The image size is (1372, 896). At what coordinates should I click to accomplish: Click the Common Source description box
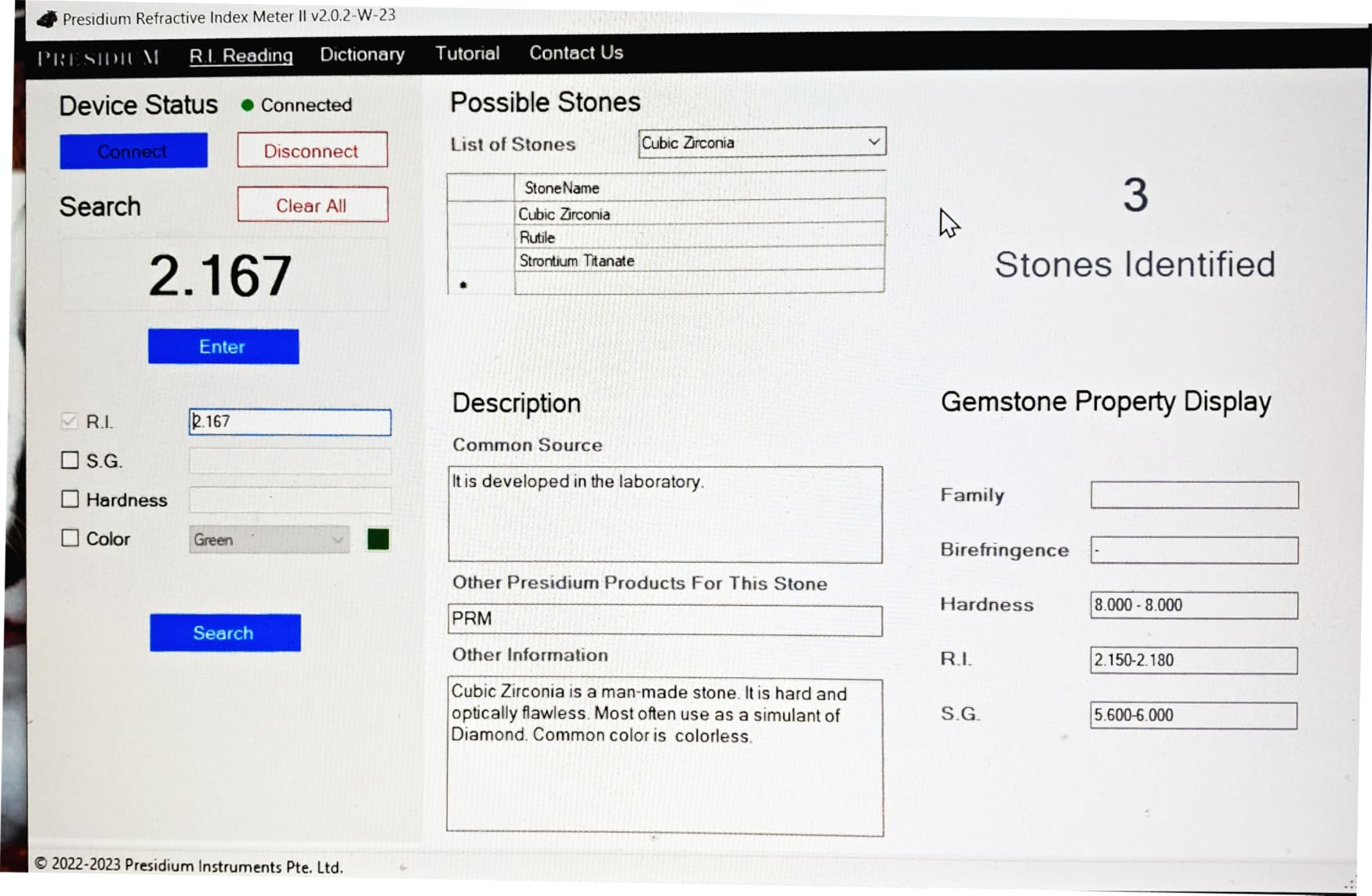[x=665, y=514]
